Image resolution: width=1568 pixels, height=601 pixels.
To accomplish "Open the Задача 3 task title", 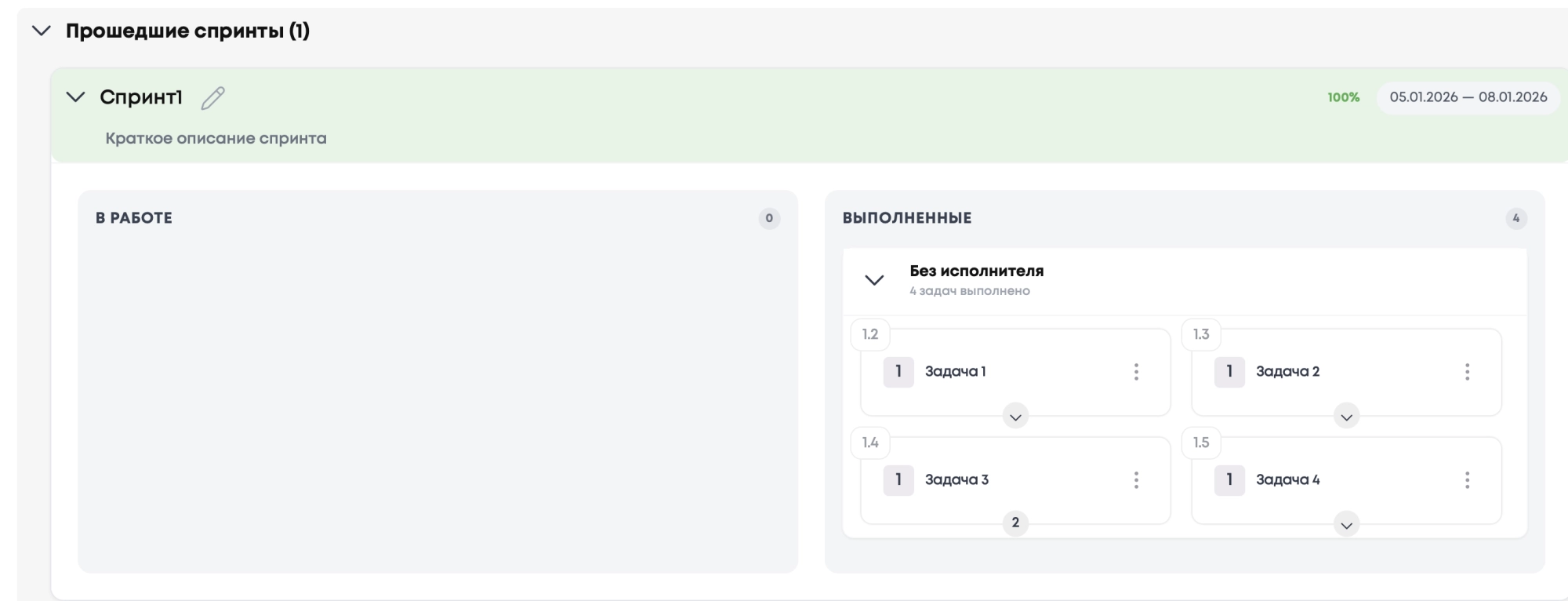I will tap(956, 480).
